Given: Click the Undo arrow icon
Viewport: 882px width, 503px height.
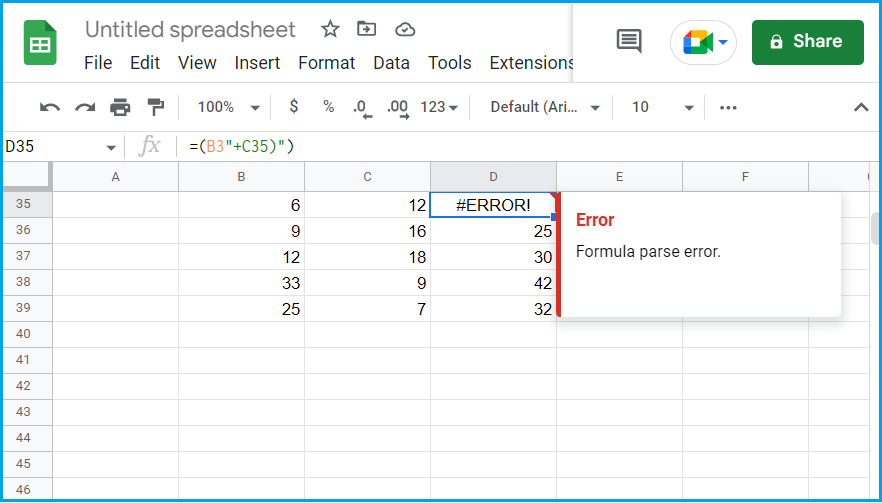Looking at the screenshot, I should pos(50,107).
